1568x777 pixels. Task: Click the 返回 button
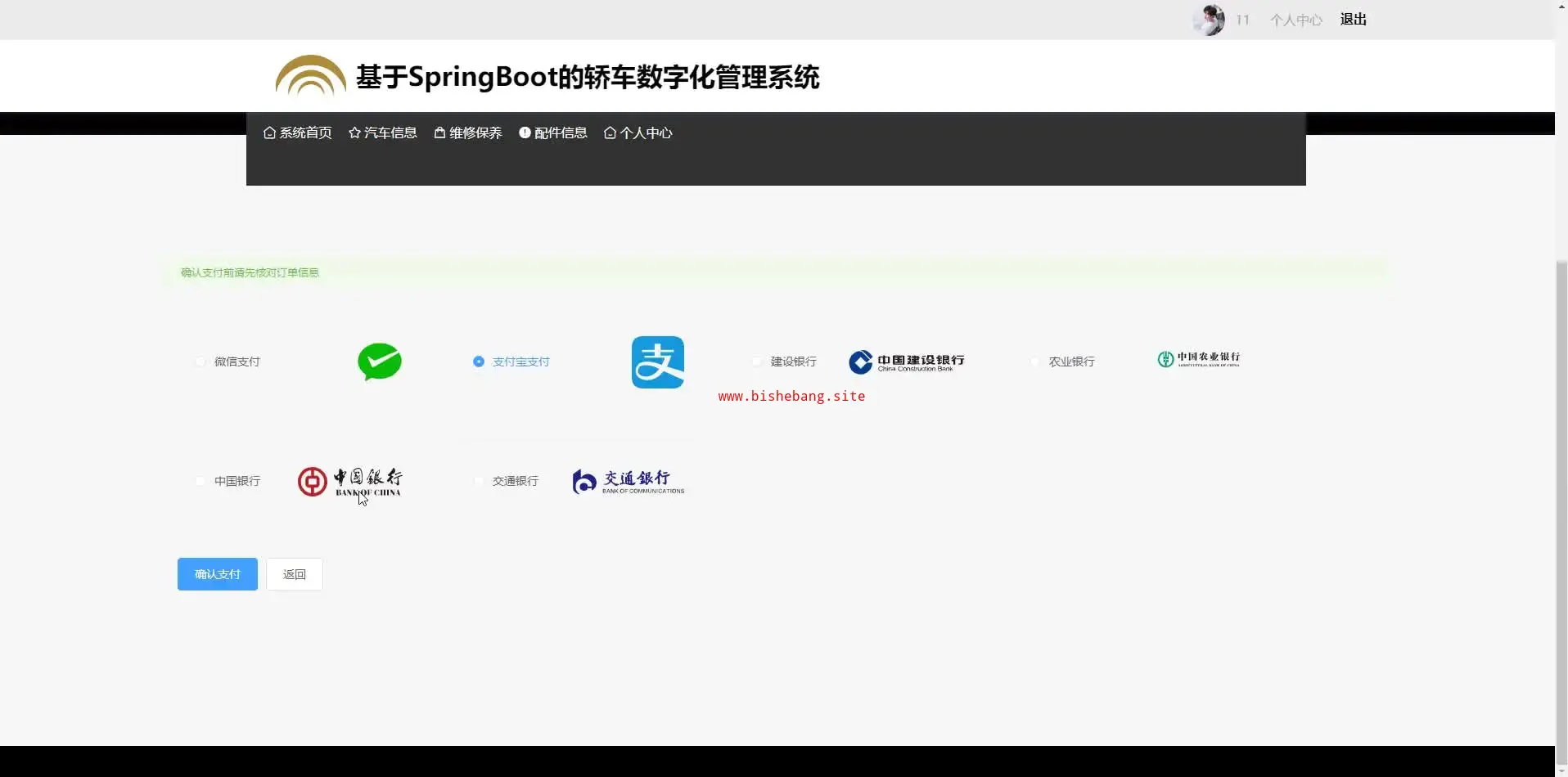[295, 574]
